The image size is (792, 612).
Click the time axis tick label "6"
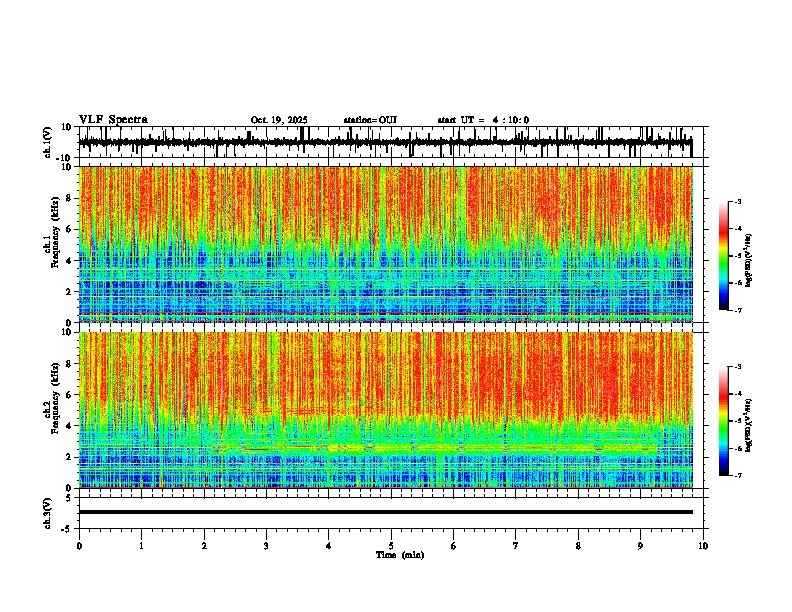point(453,546)
